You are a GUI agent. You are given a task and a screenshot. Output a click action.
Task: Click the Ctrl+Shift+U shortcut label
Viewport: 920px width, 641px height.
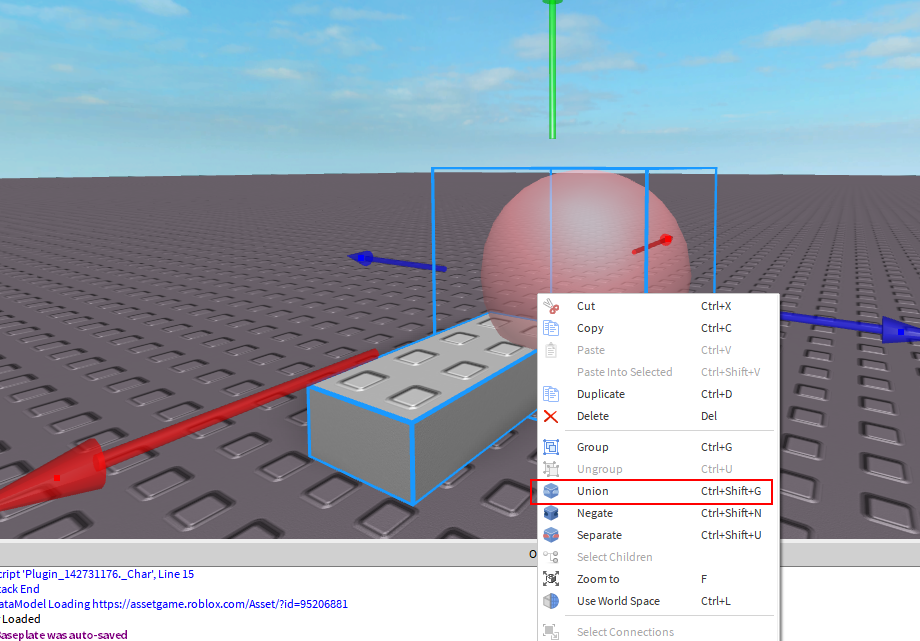click(731, 535)
